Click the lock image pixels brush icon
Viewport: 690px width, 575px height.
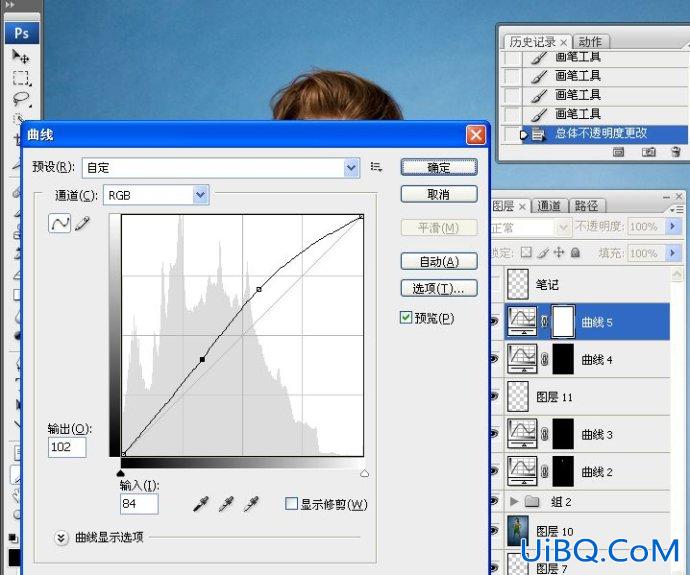tap(543, 253)
